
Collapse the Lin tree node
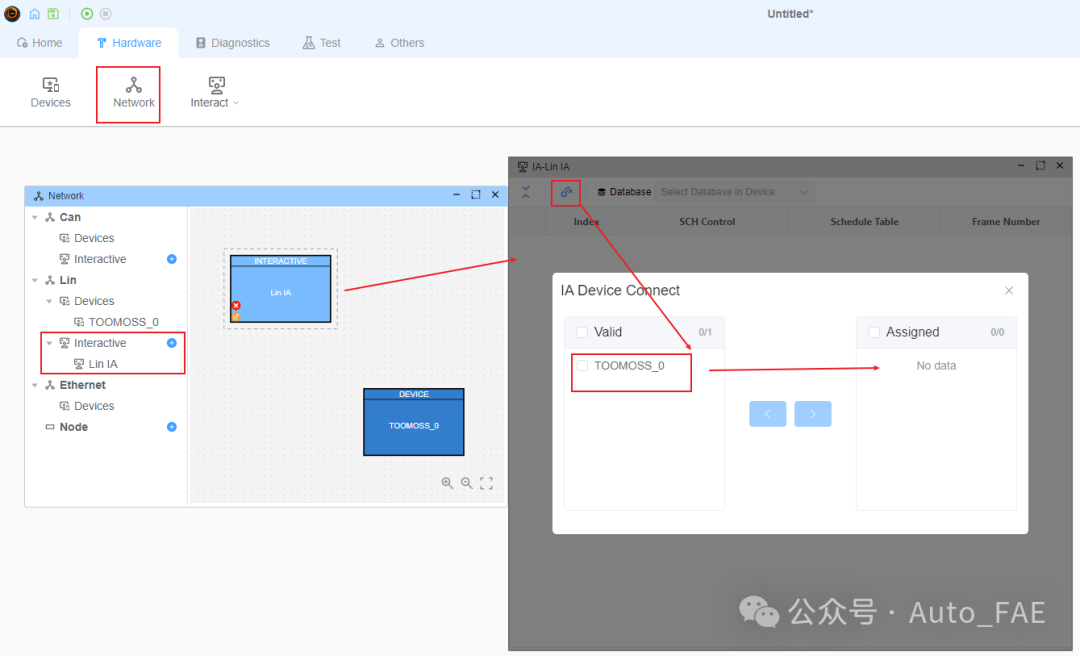(34, 280)
